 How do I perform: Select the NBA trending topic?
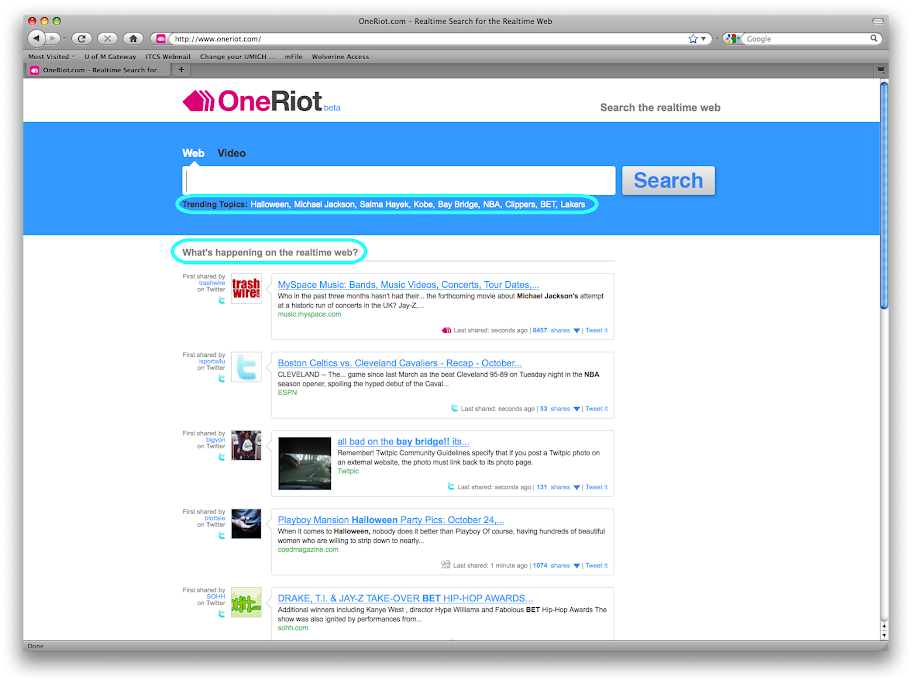(491, 204)
